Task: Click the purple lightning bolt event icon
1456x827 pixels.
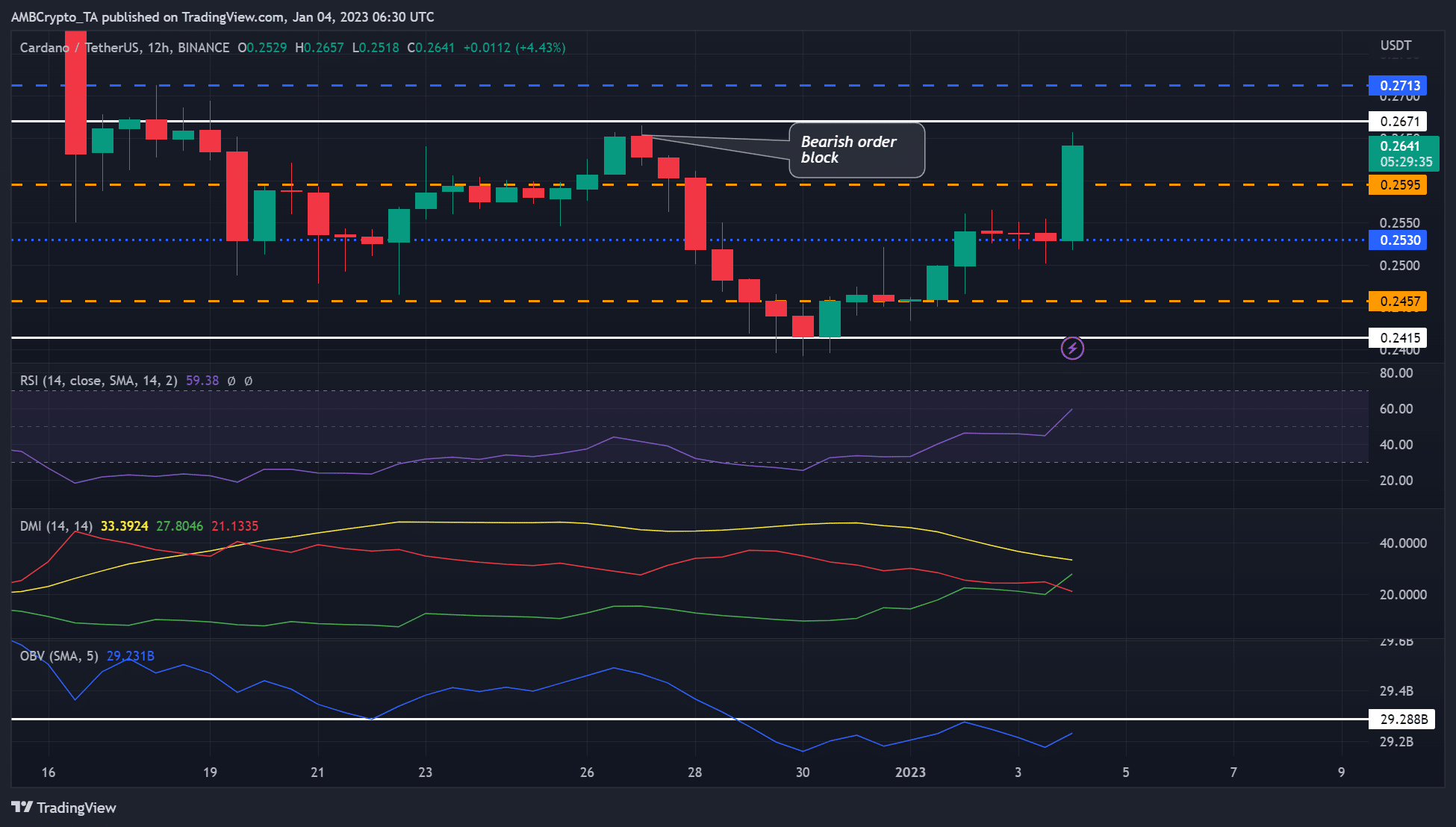Action: point(1072,348)
